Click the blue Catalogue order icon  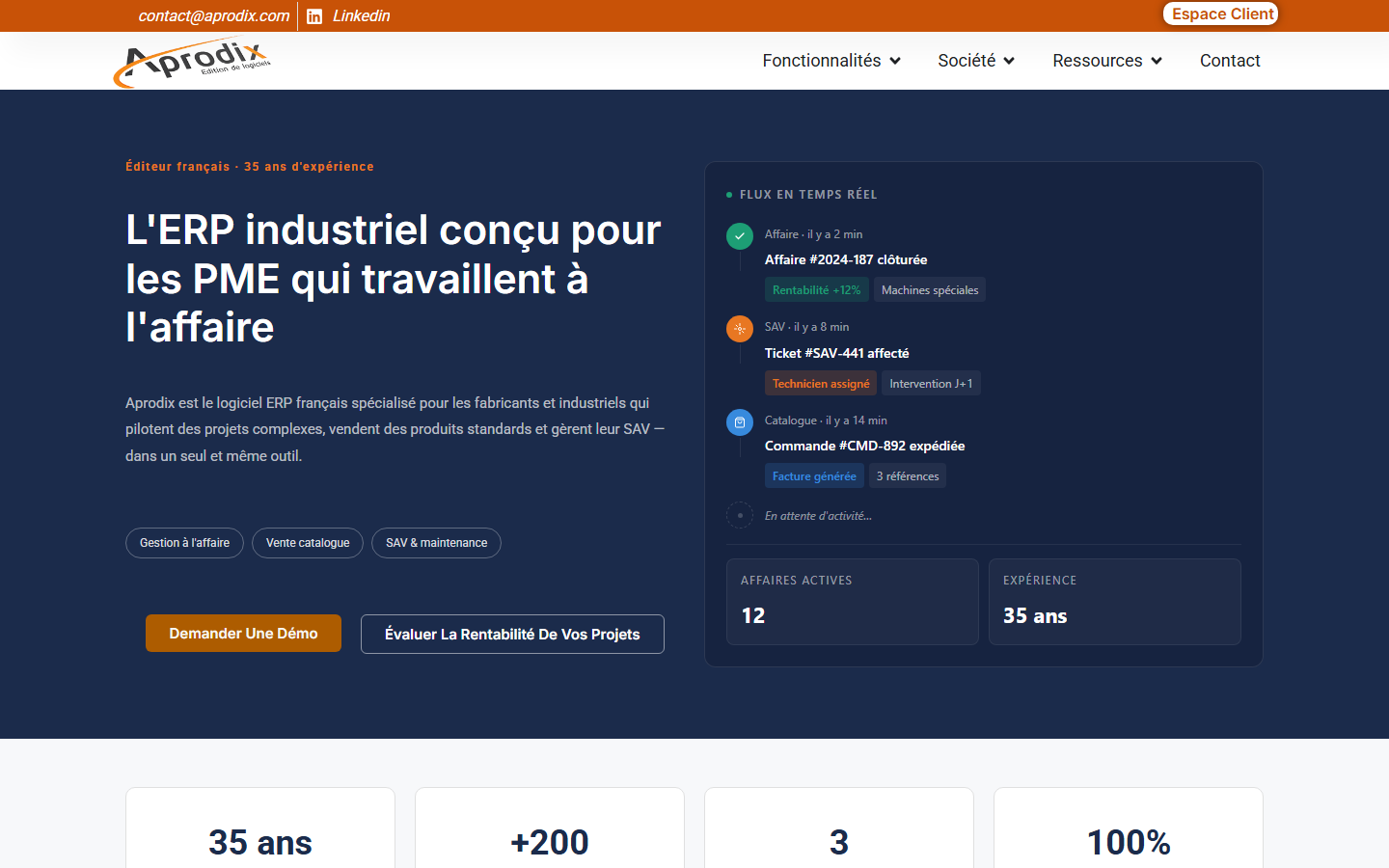point(740,422)
